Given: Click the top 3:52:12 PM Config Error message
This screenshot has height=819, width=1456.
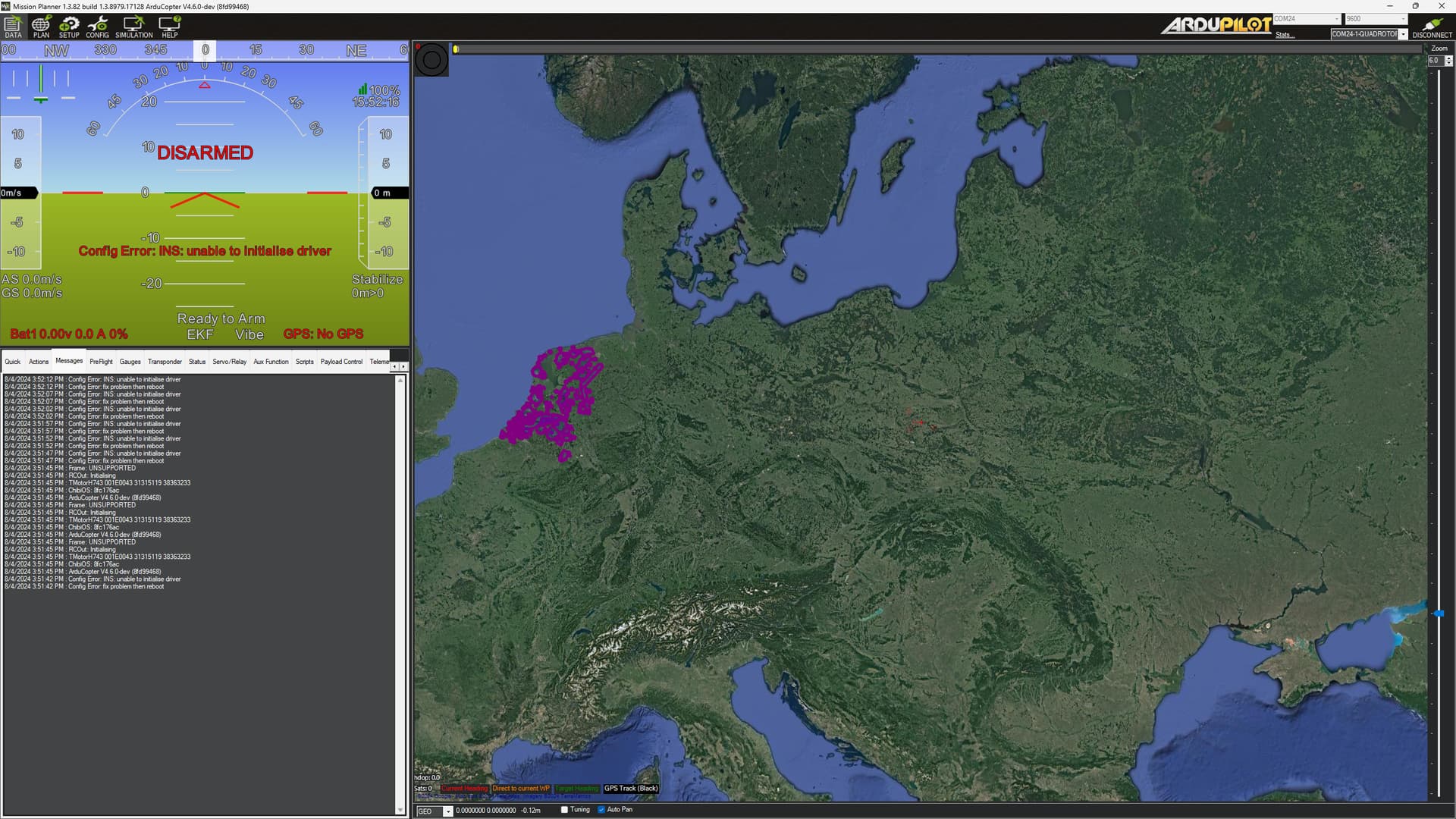Looking at the screenshot, I should 93,379.
